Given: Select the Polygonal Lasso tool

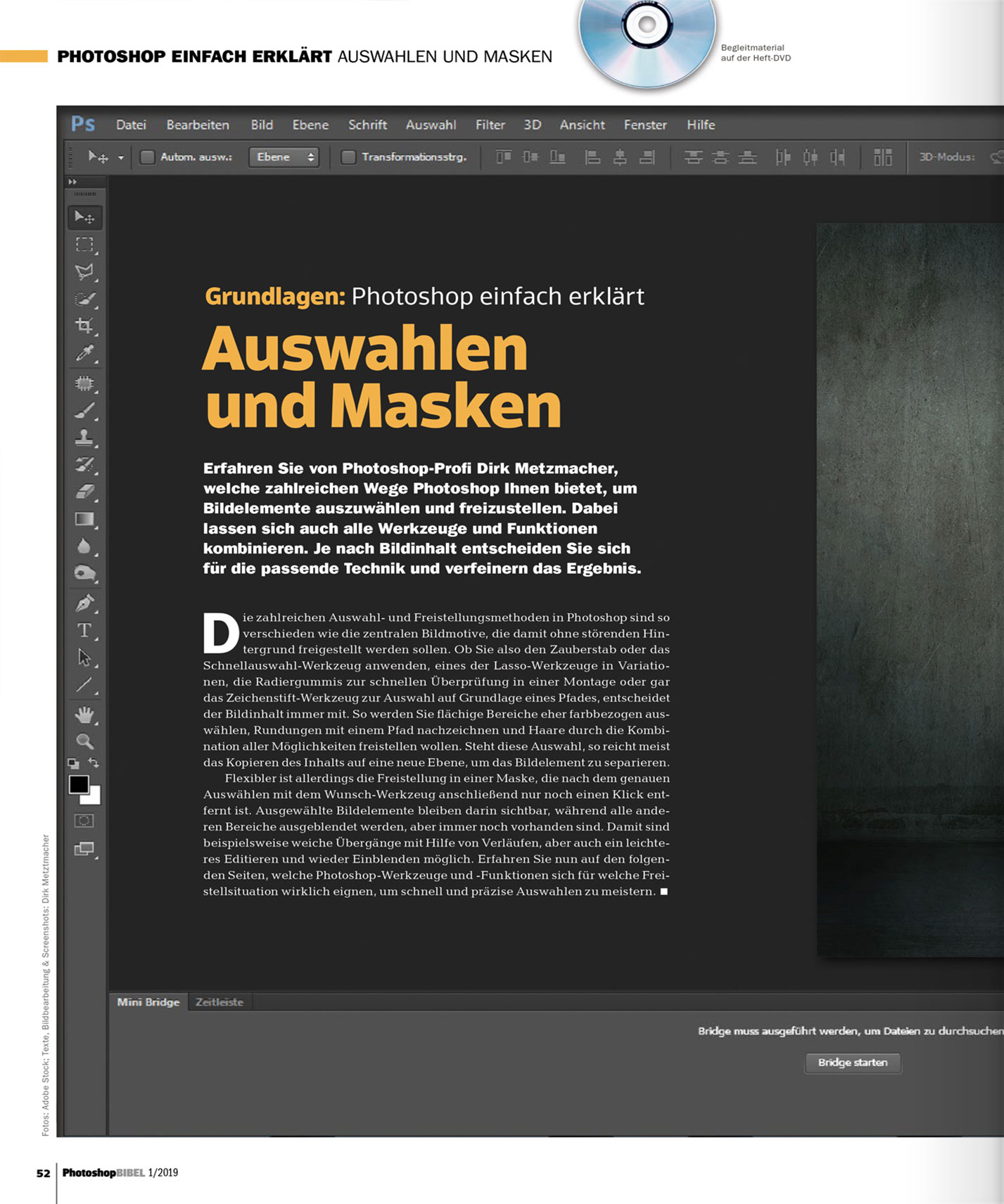Looking at the screenshot, I should point(85,271).
